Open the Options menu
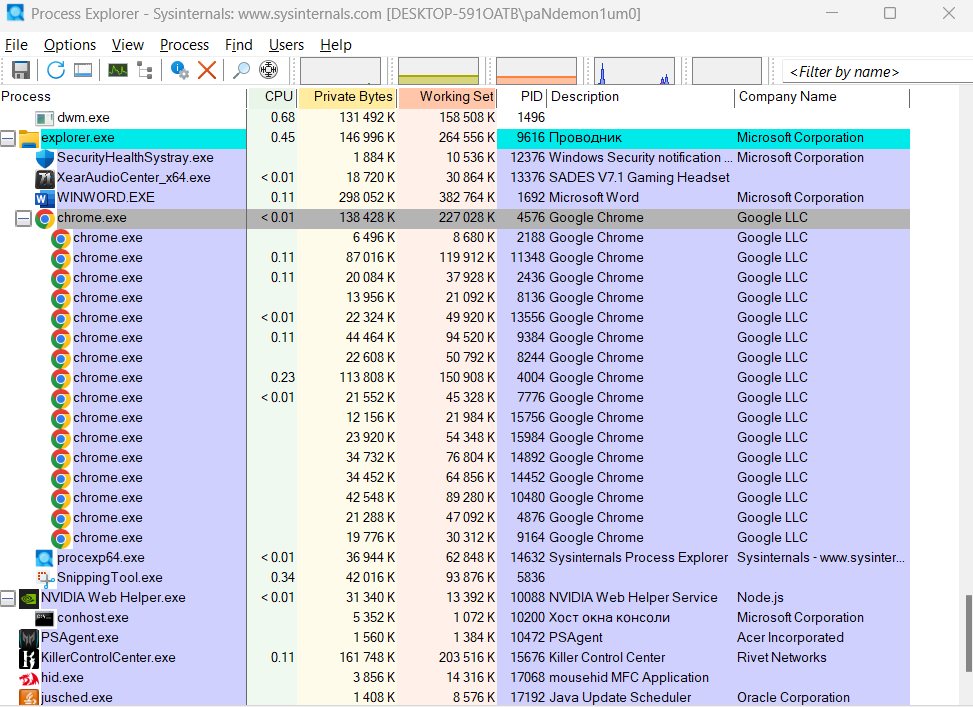The height and width of the screenshot is (707, 973). coord(70,45)
